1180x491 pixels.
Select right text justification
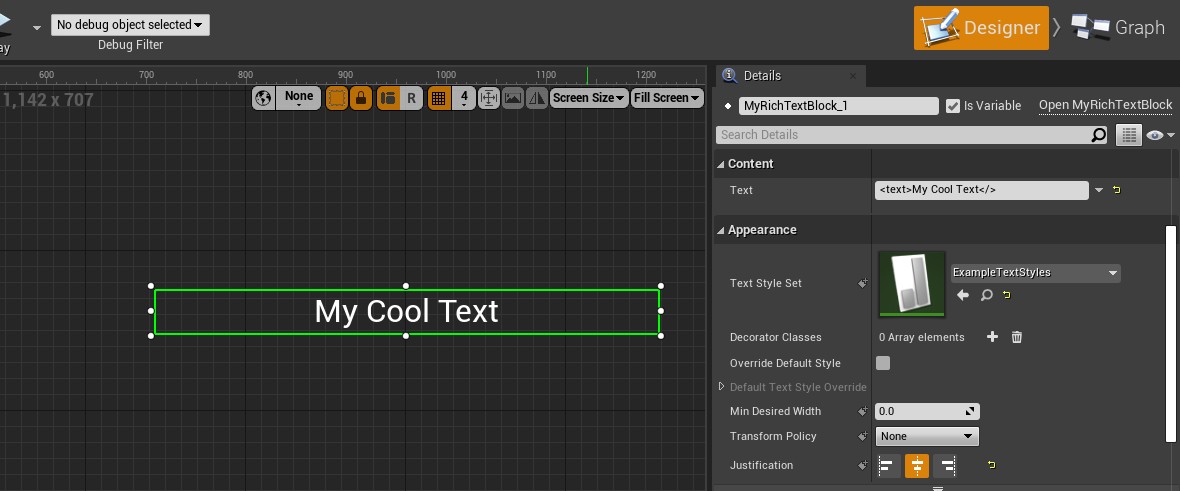(945, 465)
